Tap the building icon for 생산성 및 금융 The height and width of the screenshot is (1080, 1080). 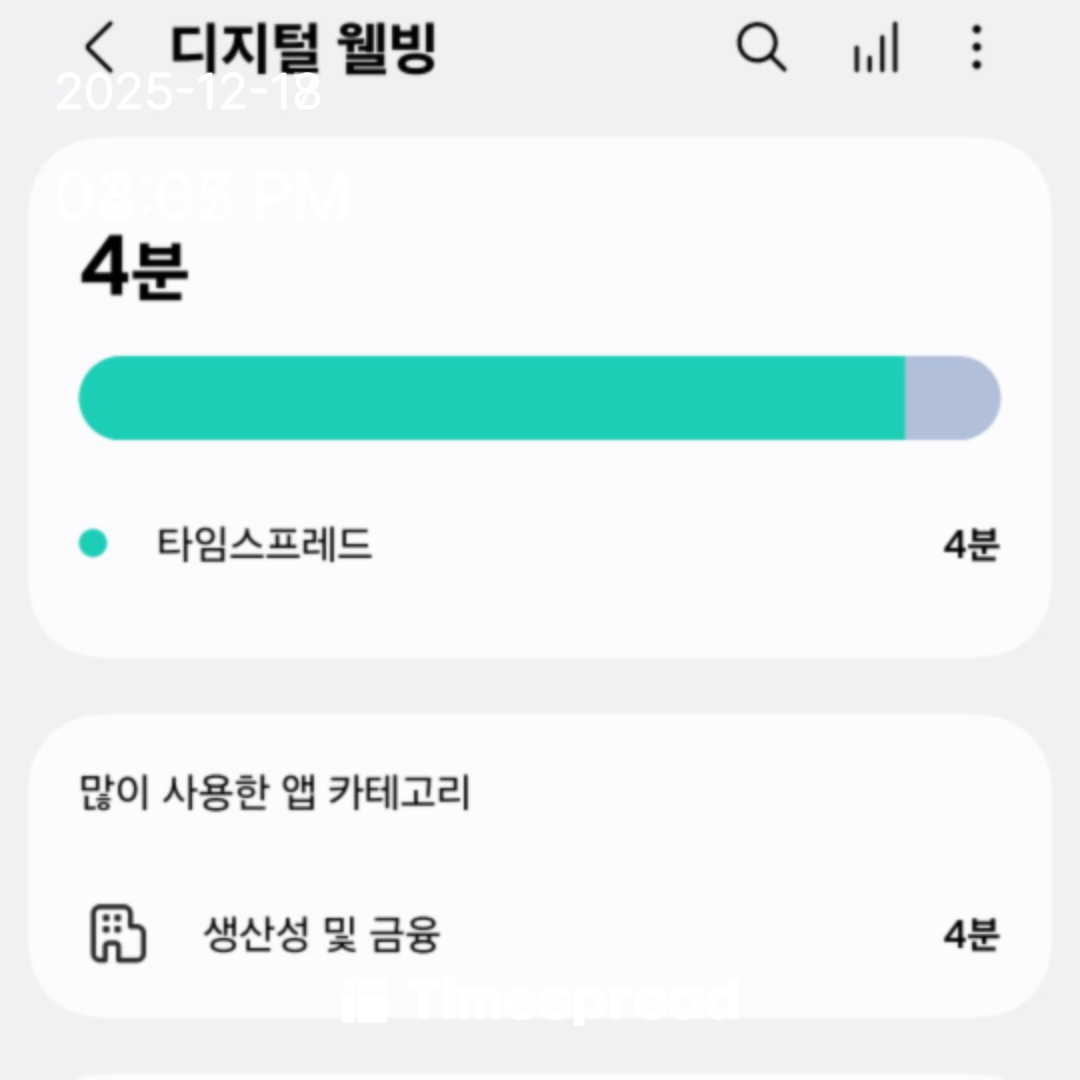(x=118, y=935)
